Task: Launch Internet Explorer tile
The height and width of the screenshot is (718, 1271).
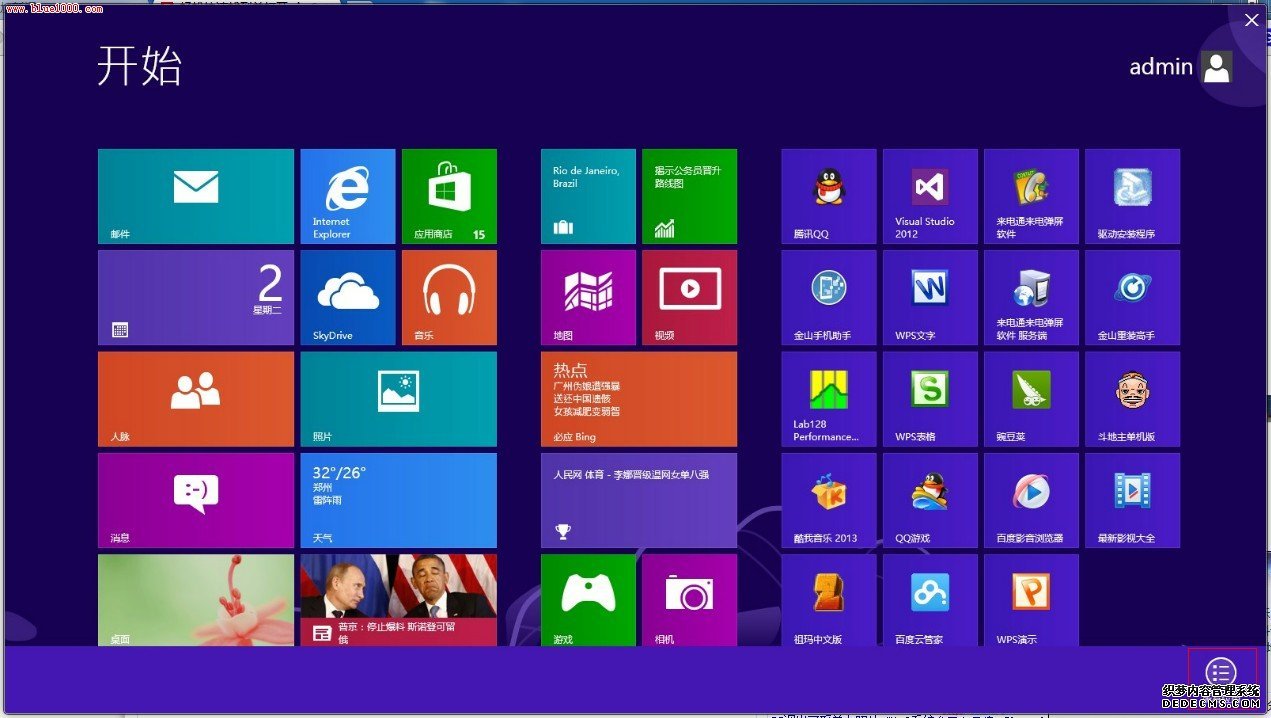Action: coord(348,196)
